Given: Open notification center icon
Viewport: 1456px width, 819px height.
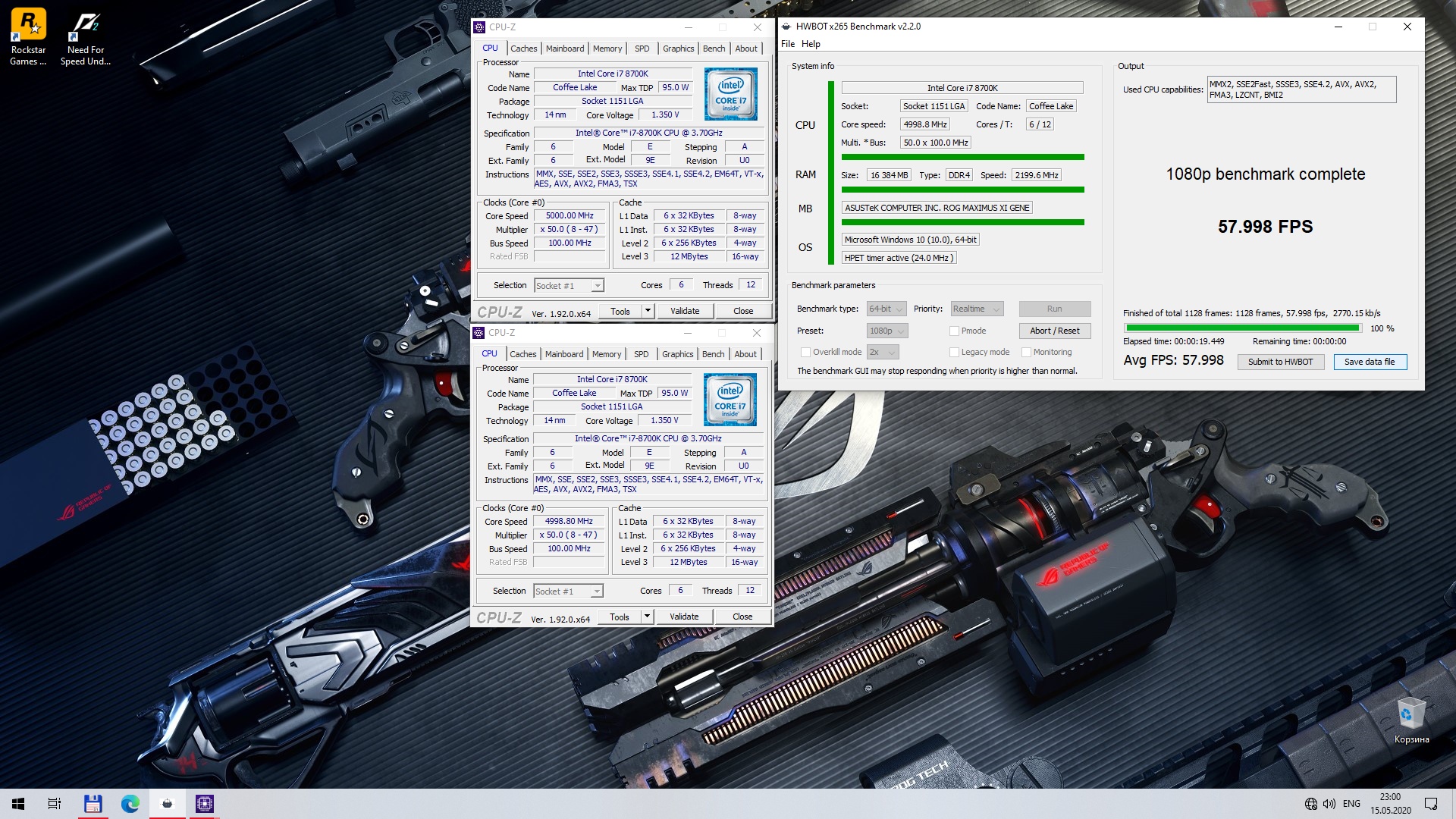Looking at the screenshot, I should pyautogui.click(x=1431, y=804).
